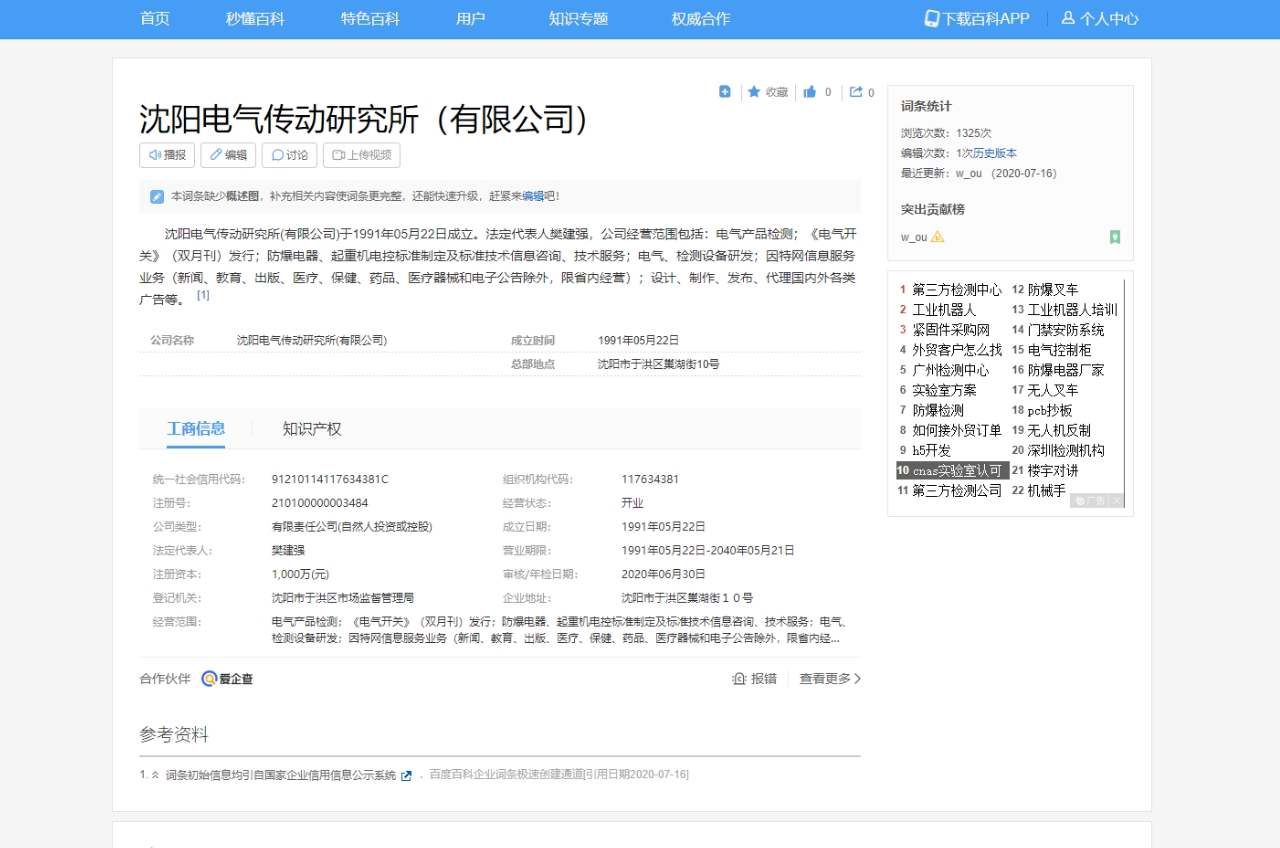Go to 秒懂百科 from the top navigation
Viewport: 1280px width, 848px height.
click(x=255, y=18)
